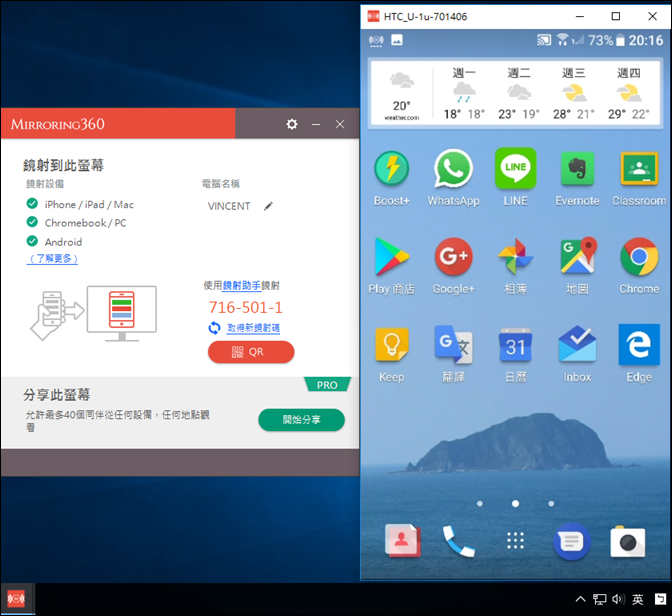Launch WhatsApp on the phone screen

pyautogui.click(x=453, y=168)
